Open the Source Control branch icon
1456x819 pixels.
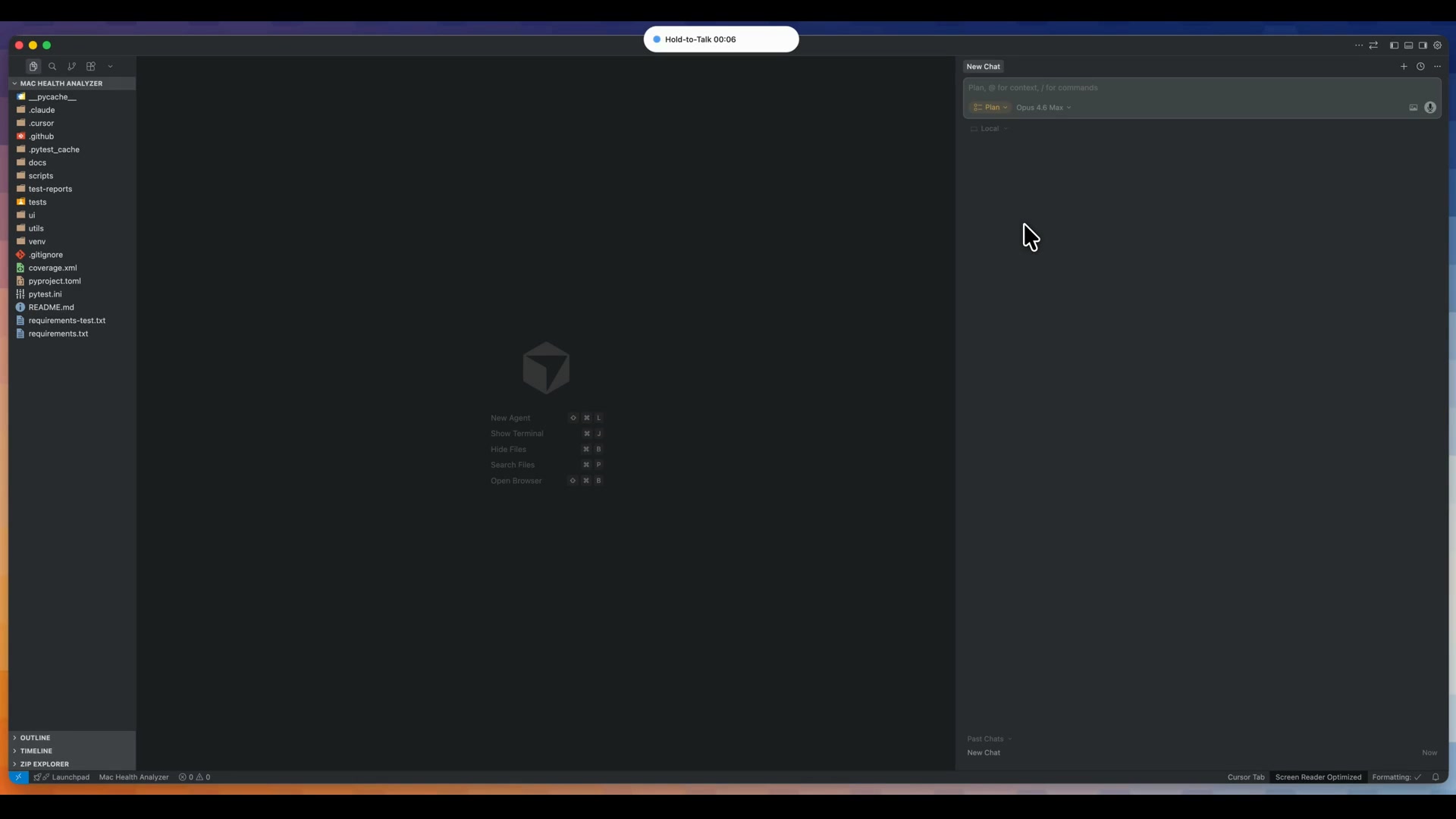pyautogui.click(x=71, y=66)
